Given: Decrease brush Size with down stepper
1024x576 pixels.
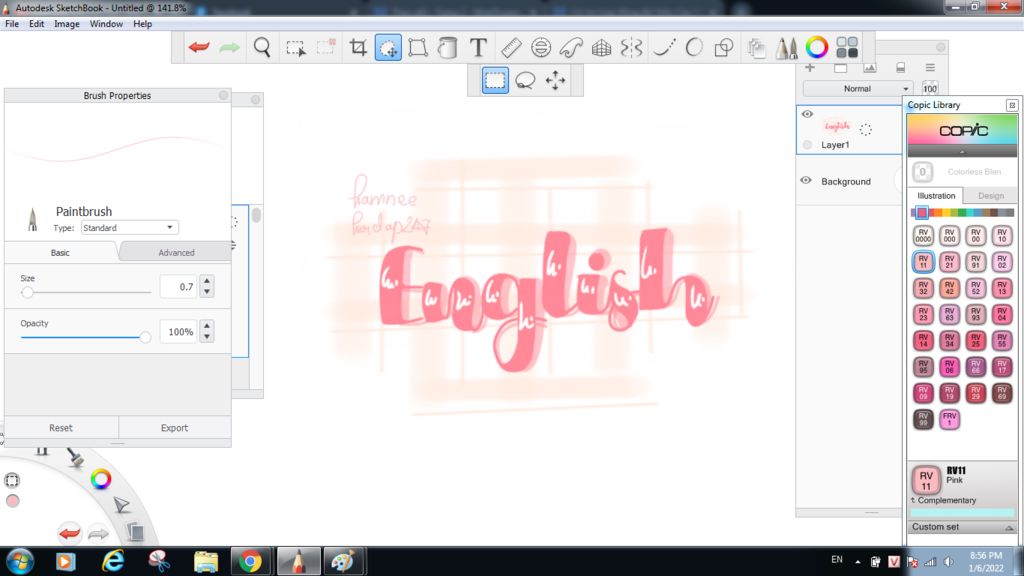Looking at the screenshot, I should (207, 292).
